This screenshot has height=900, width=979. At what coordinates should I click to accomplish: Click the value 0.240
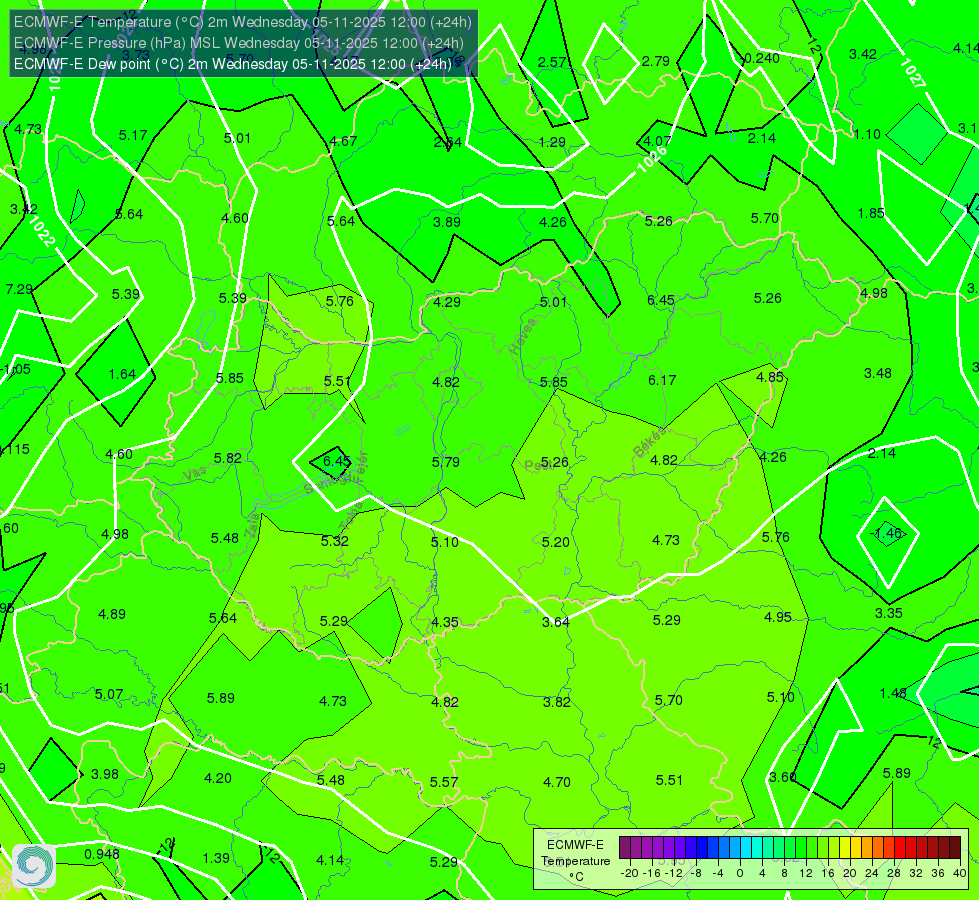pyautogui.click(x=762, y=59)
